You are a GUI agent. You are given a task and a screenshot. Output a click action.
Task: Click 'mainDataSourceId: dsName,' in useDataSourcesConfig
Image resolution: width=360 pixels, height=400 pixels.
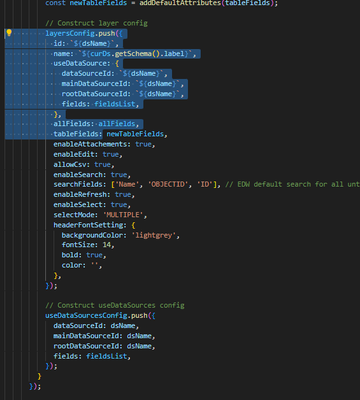tap(105, 336)
